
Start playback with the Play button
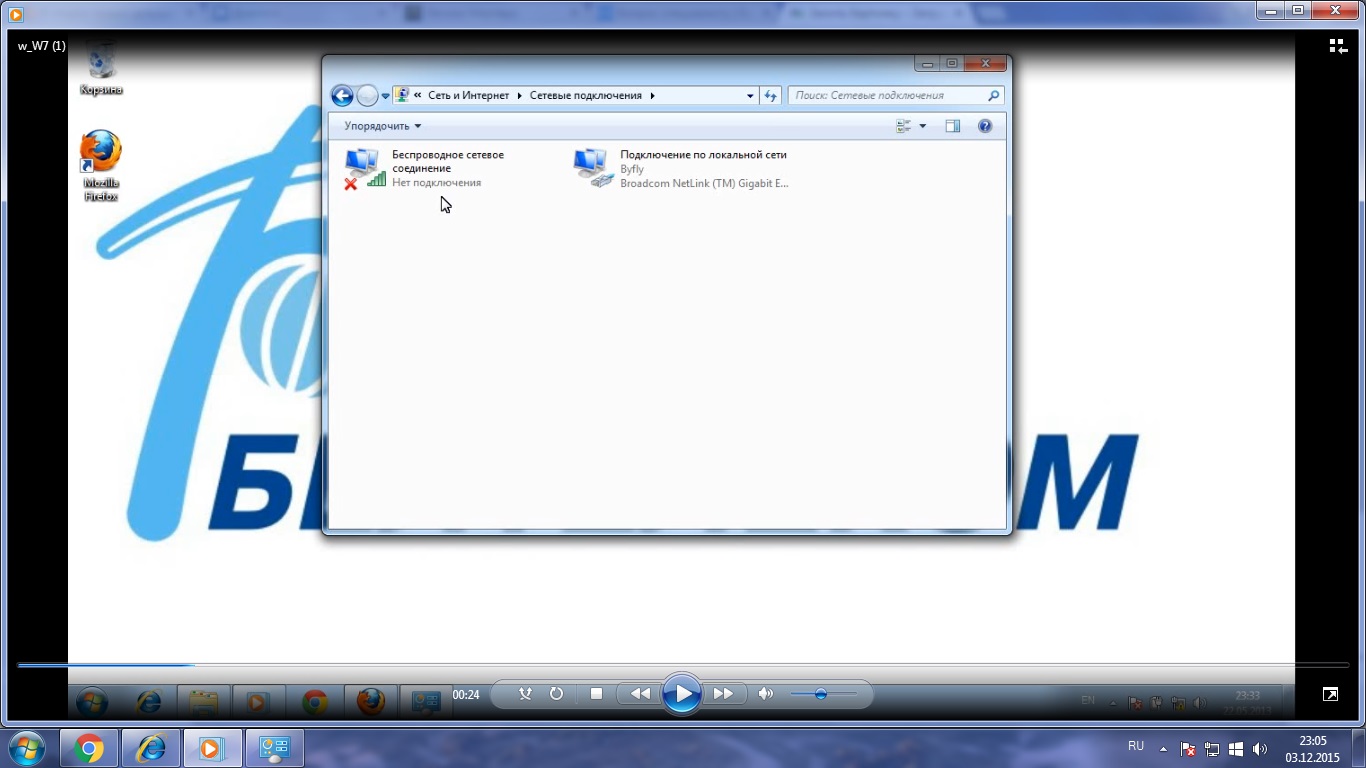coord(682,694)
